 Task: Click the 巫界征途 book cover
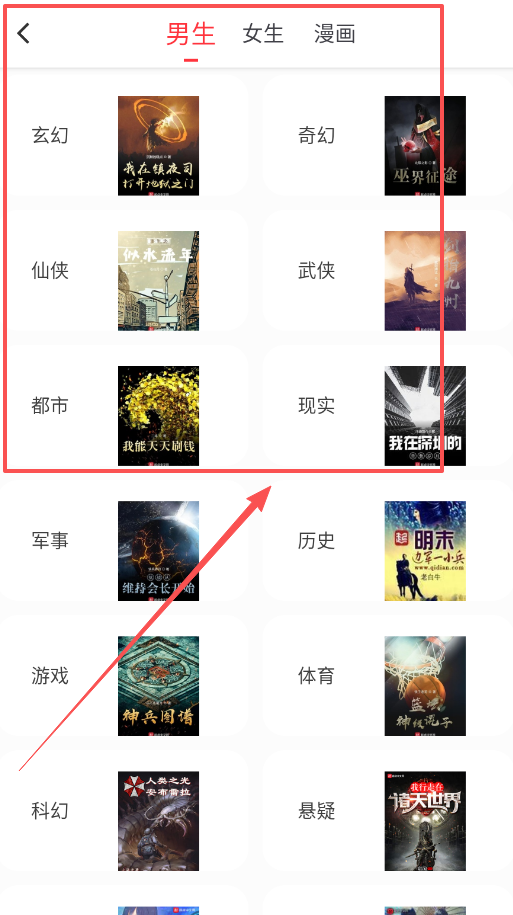(425, 146)
